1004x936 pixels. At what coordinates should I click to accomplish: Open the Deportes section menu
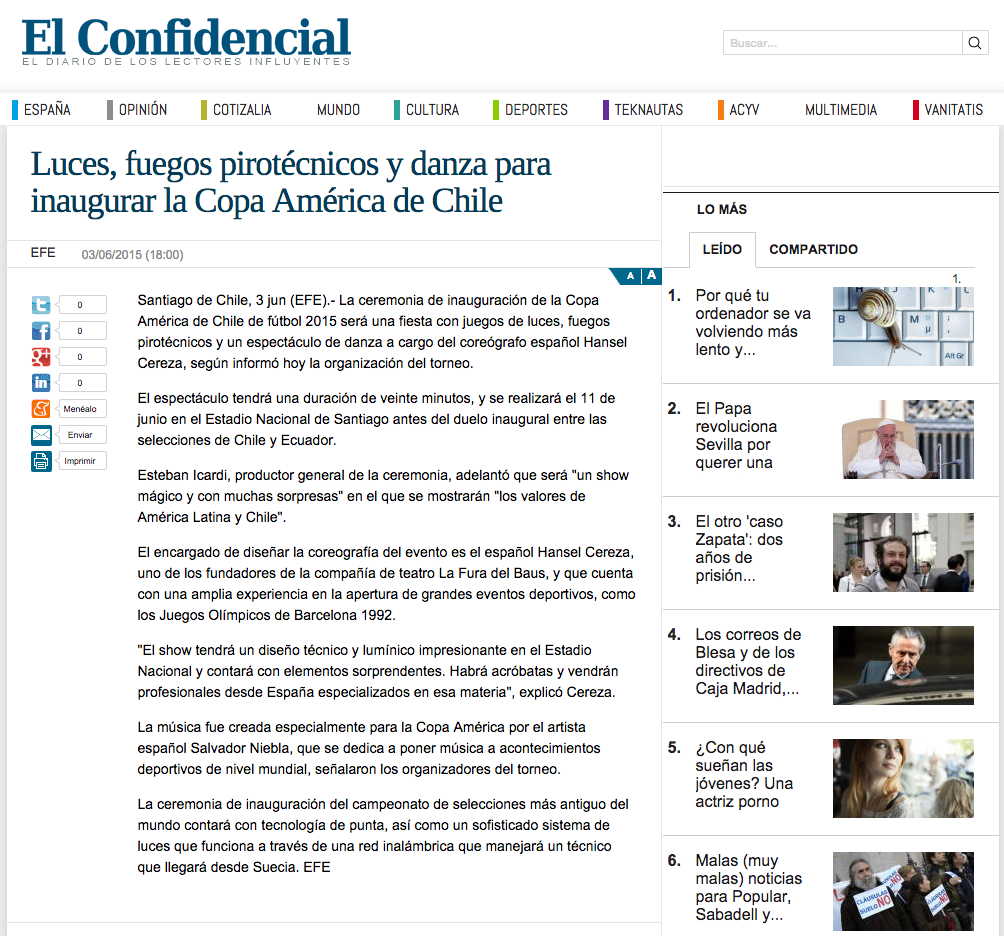[536, 110]
